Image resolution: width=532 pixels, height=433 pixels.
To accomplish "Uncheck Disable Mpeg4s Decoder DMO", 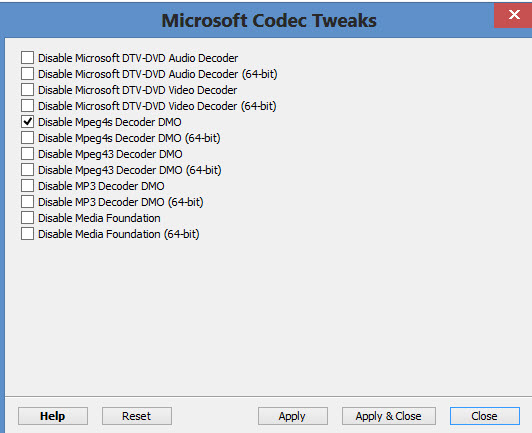I will (27, 121).
